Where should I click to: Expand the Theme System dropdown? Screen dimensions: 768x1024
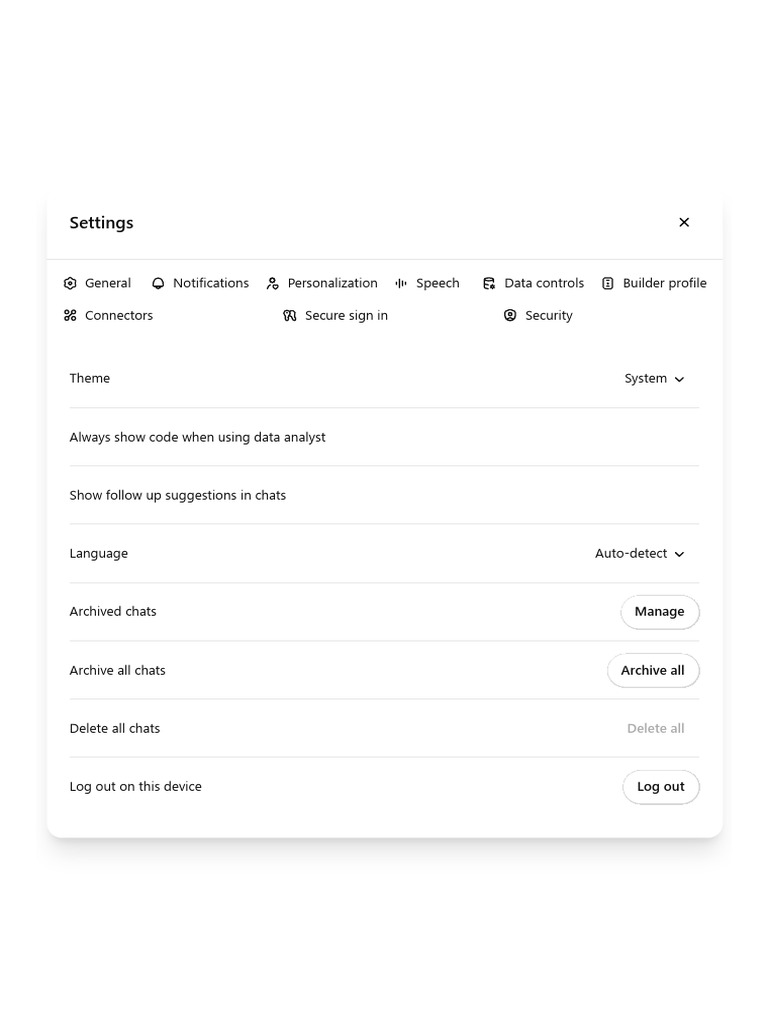pyautogui.click(x=654, y=379)
